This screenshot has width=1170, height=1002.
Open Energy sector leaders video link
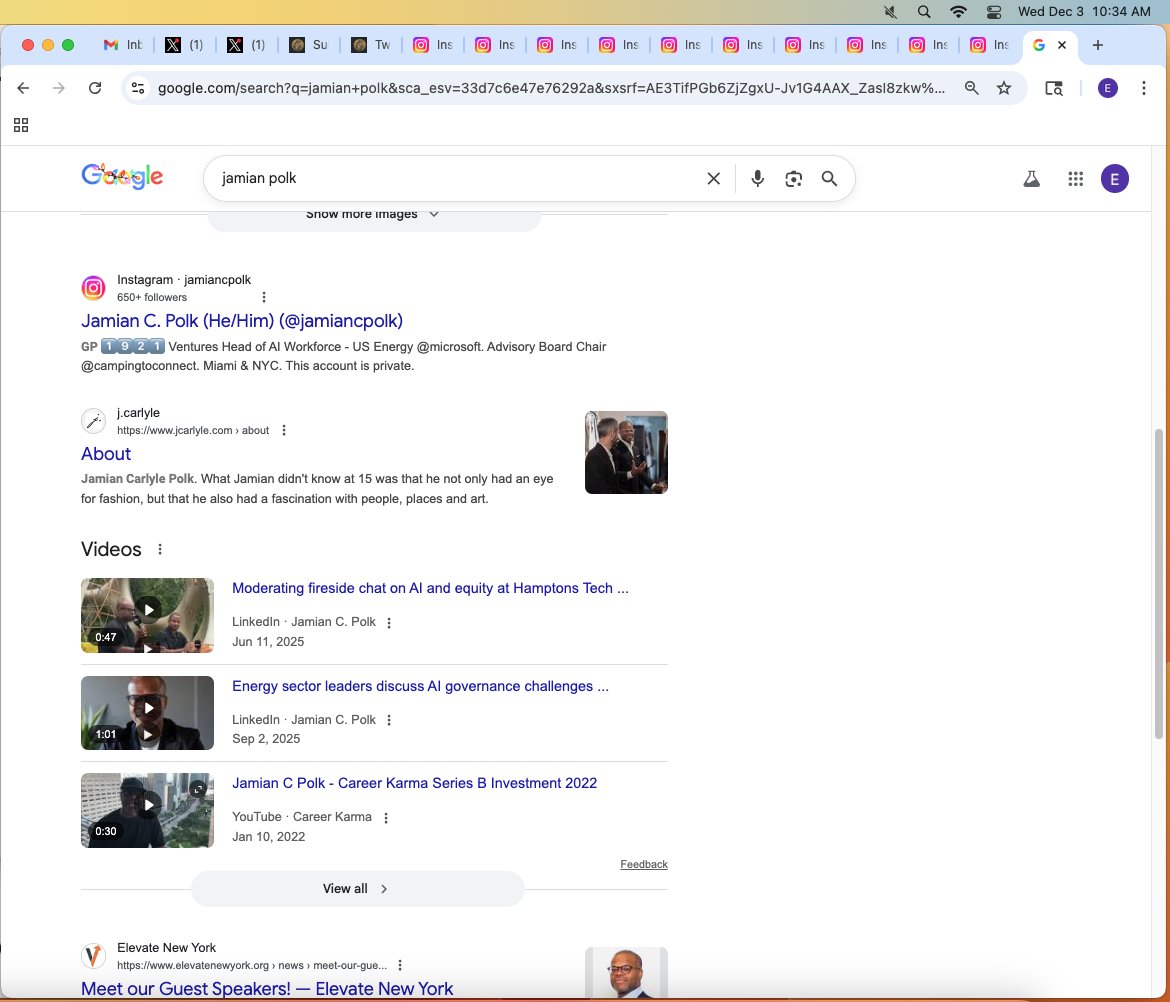420,686
